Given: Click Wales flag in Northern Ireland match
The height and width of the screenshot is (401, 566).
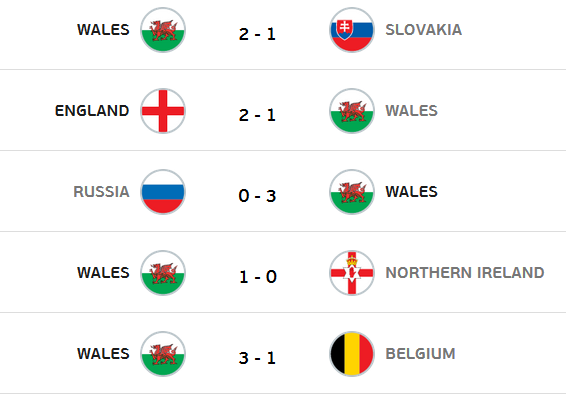Looking at the screenshot, I should pyautogui.click(x=163, y=273).
